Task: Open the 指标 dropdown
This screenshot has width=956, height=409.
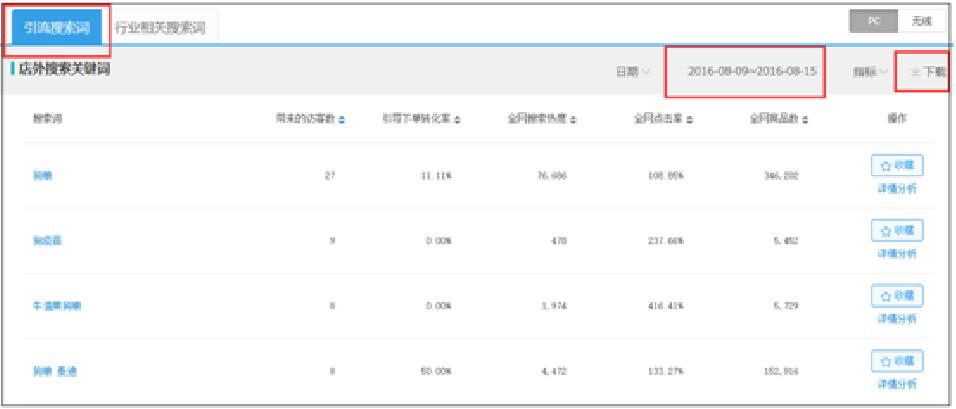Action: pyautogui.click(x=870, y=72)
